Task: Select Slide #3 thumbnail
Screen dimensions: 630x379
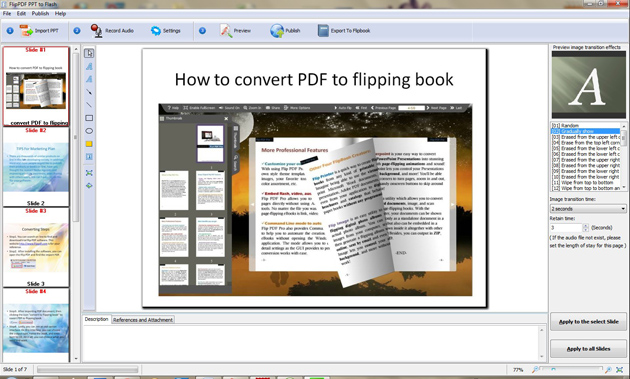Action: click(x=36, y=247)
